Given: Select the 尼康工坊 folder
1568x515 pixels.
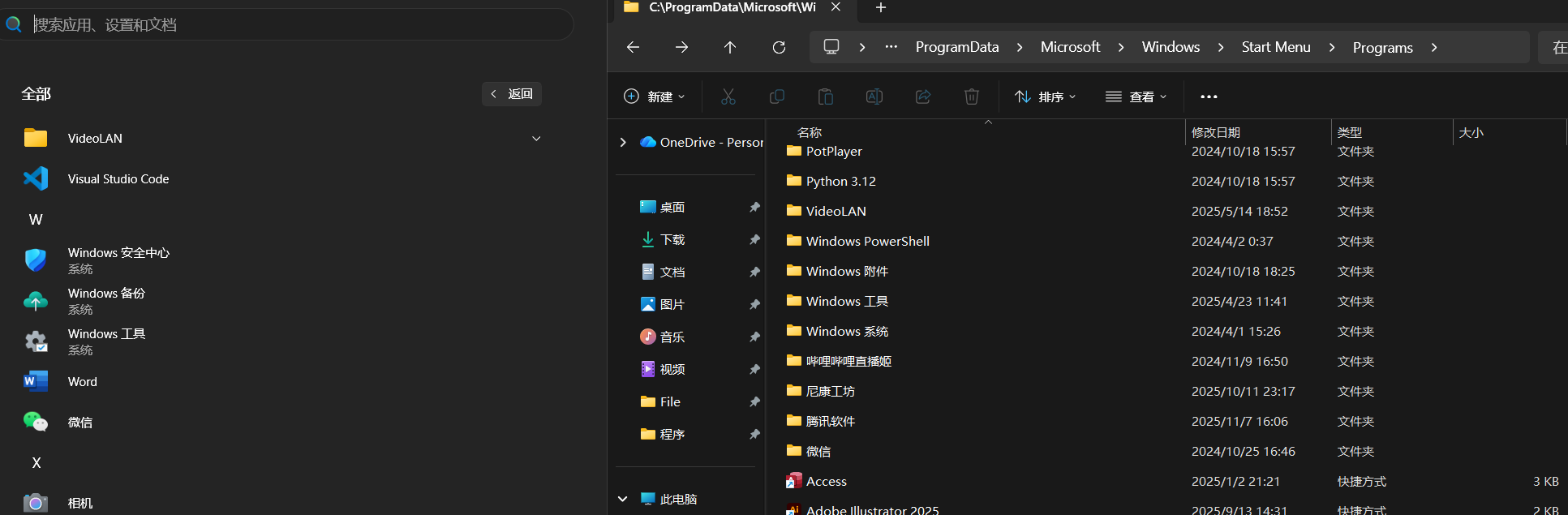Looking at the screenshot, I should [x=830, y=391].
